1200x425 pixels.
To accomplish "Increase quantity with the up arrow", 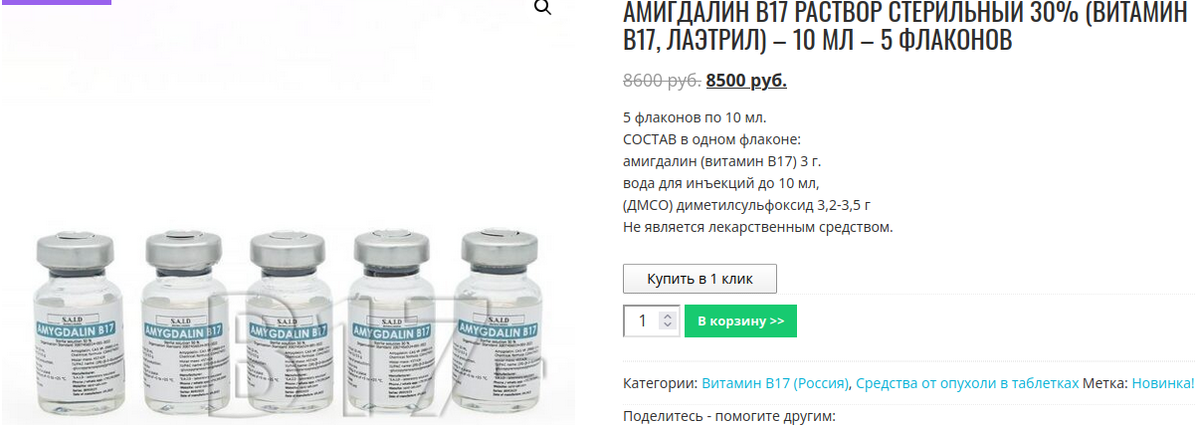I will click(x=670, y=315).
